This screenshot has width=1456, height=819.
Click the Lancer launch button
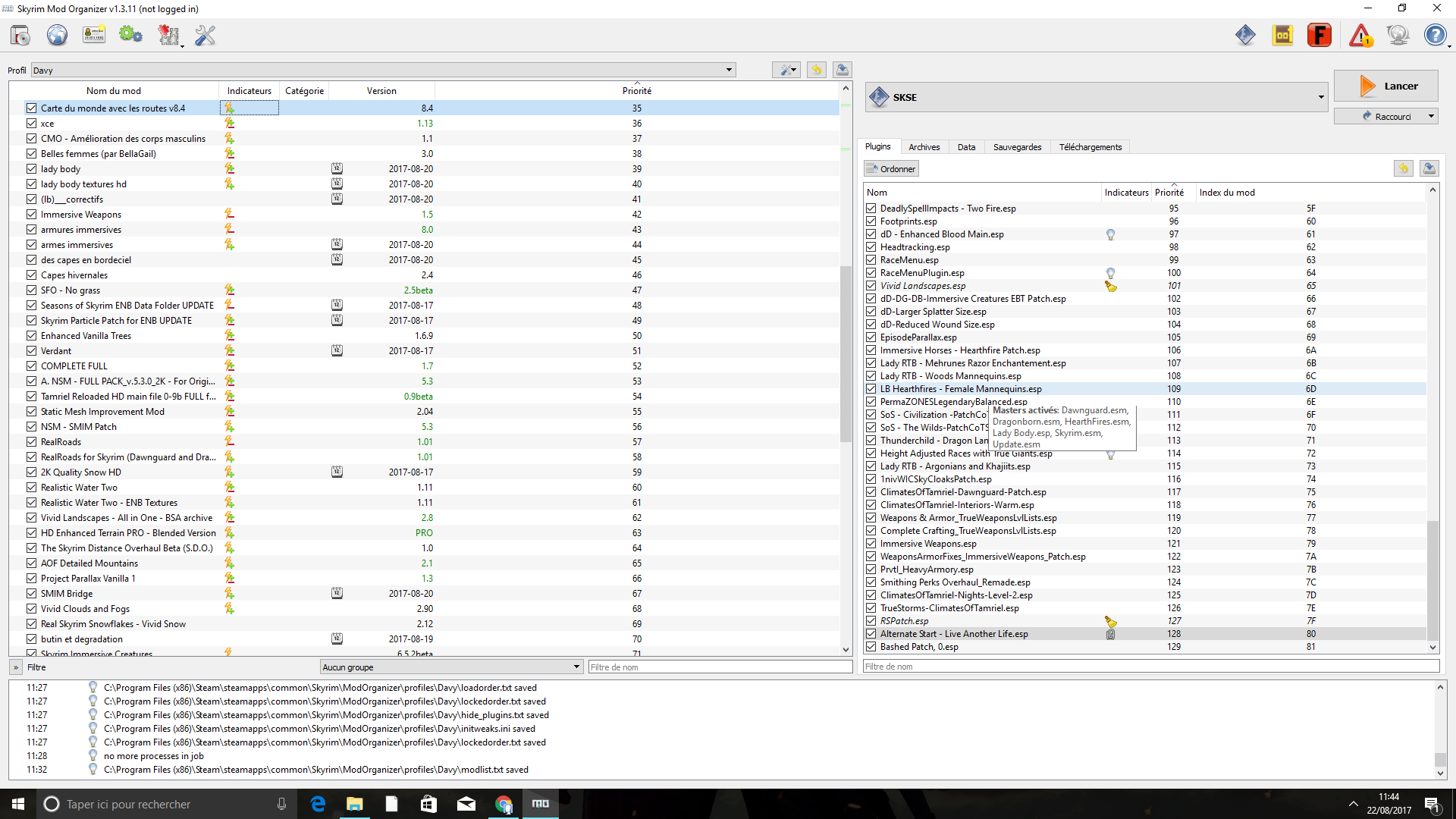click(x=1385, y=86)
